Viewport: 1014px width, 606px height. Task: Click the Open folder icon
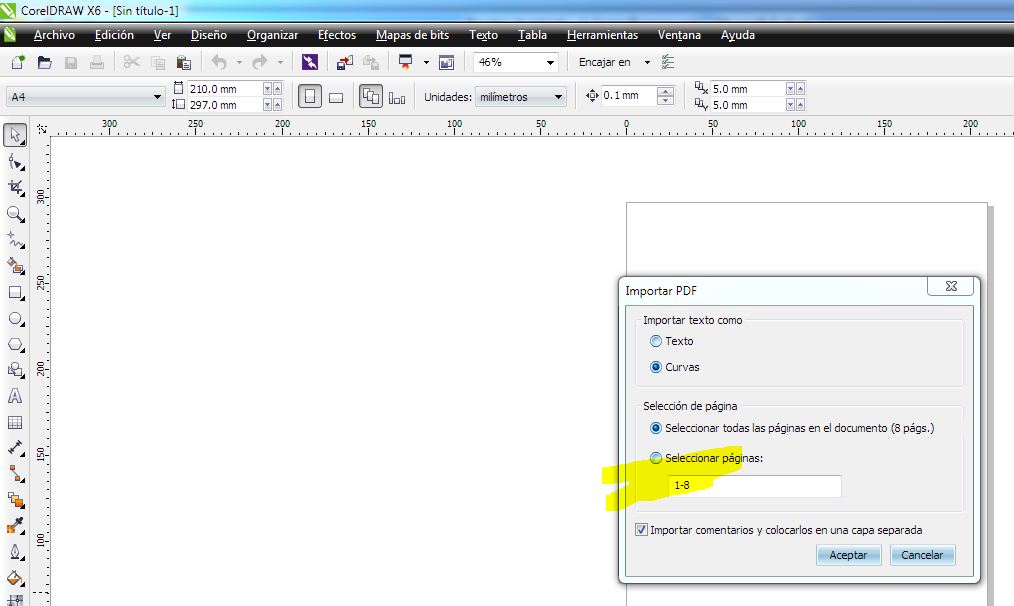pyautogui.click(x=45, y=62)
